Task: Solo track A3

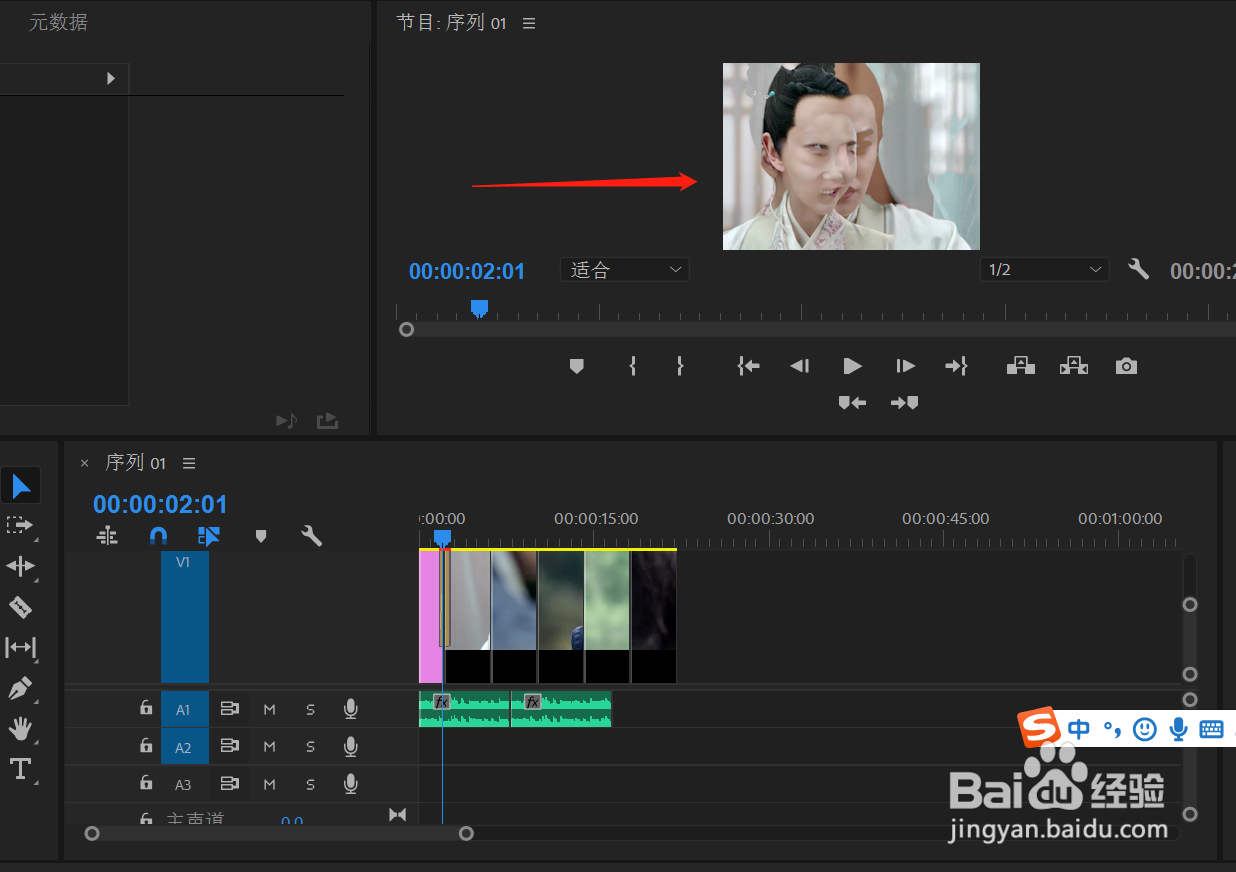Action: [x=310, y=784]
